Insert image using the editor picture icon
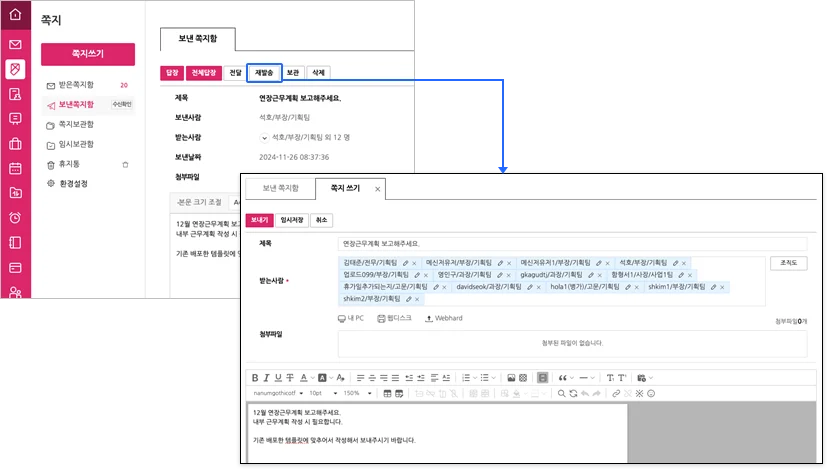Image resolution: width=827 pixels, height=469 pixels. tap(510, 378)
